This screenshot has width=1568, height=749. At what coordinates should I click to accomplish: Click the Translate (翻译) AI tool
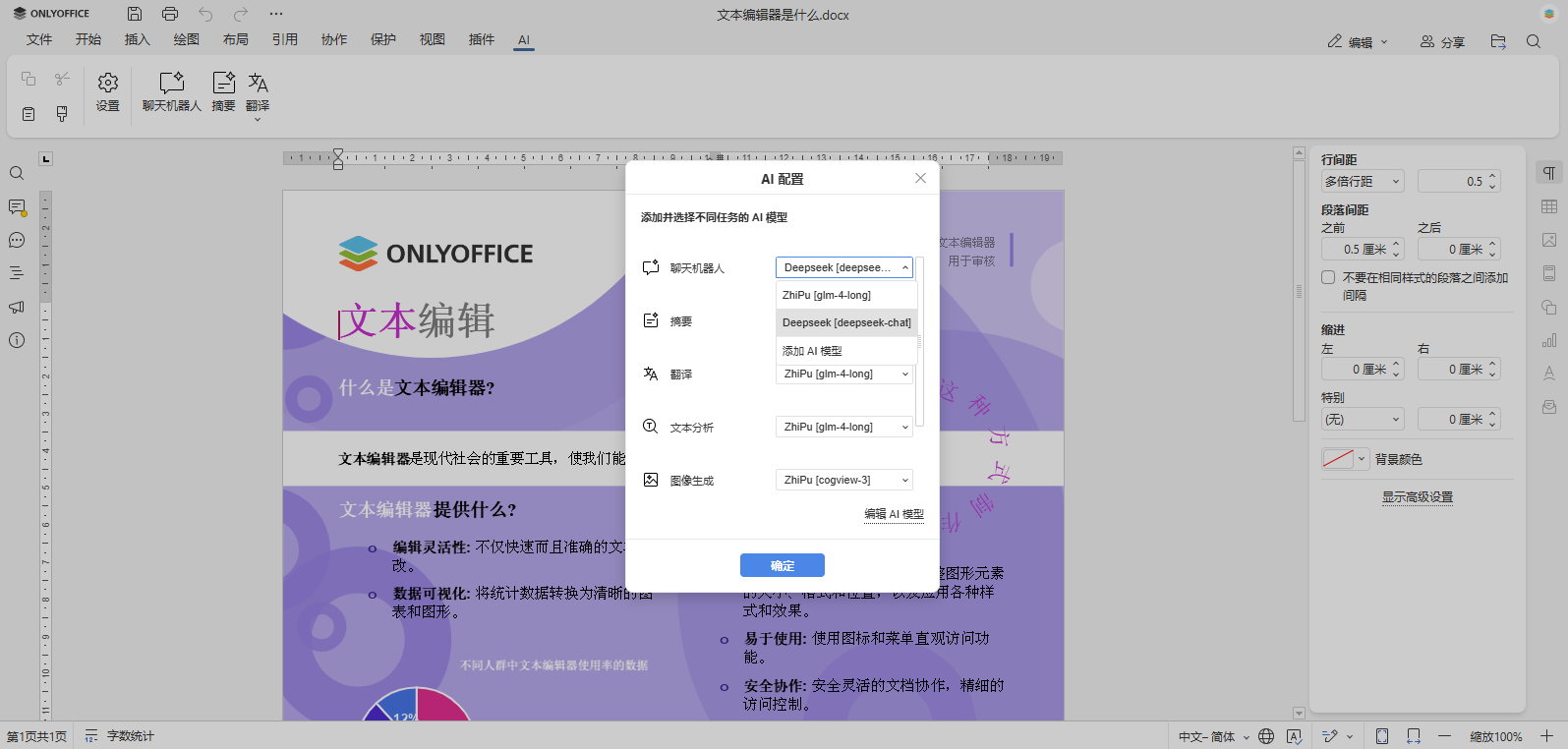(258, 95)
